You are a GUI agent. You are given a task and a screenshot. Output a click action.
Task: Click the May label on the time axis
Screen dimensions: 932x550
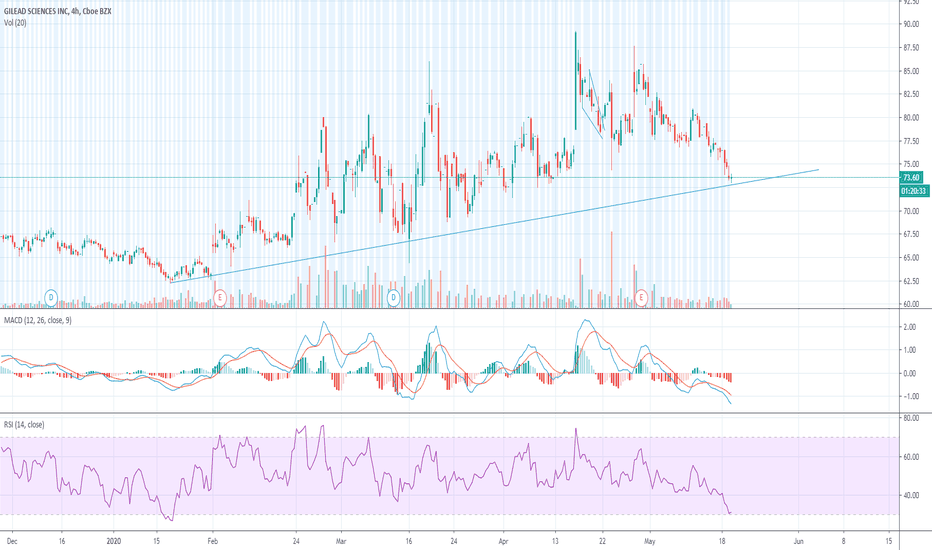[650, 541]
